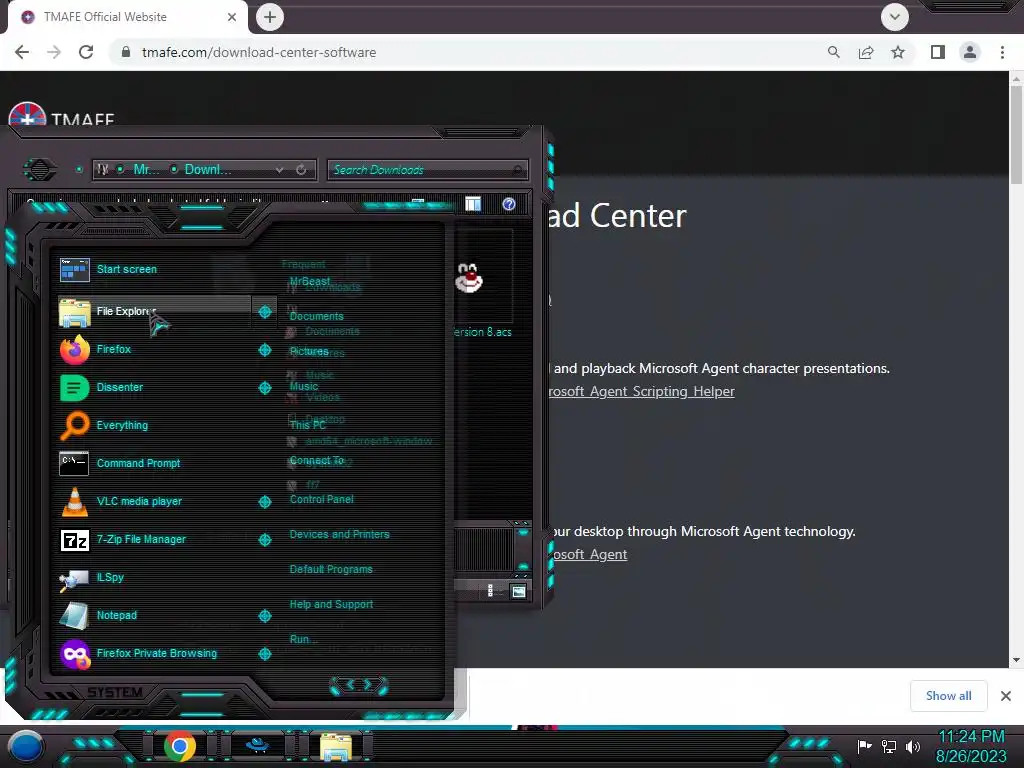The width and height of the screenshot is (1024, 768).
Task: Open Microsoft Agent Scripting Helper link
Action: (x=641, y=391)
